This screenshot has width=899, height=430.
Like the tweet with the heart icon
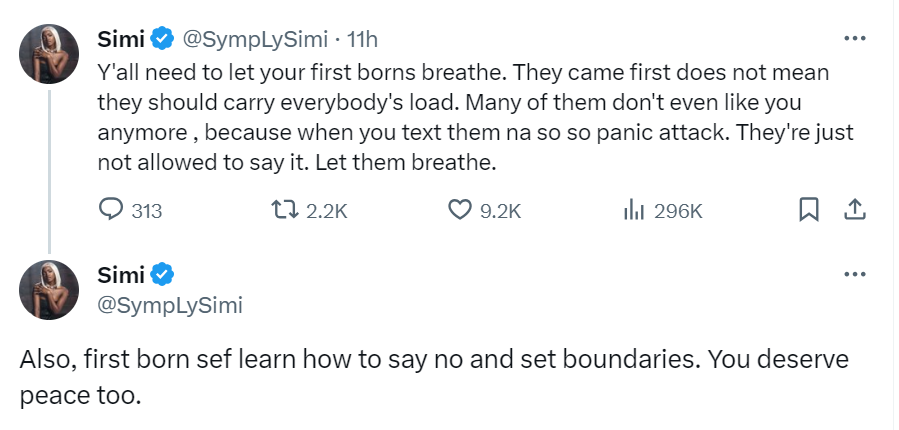[459, 210]
